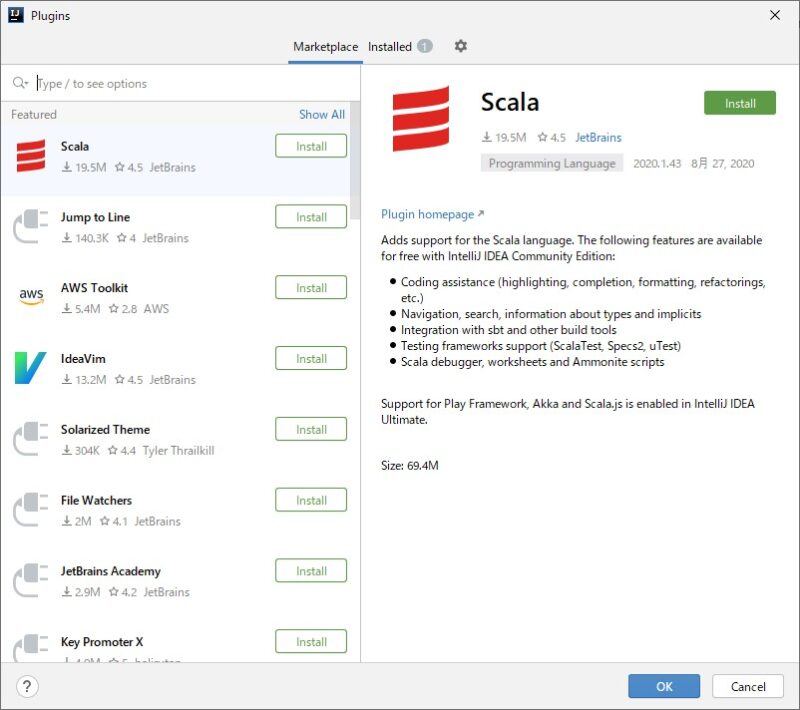Viewport: 800px width, 710px height.
Task: Install the File Watchers plugin
Action: 311,500
